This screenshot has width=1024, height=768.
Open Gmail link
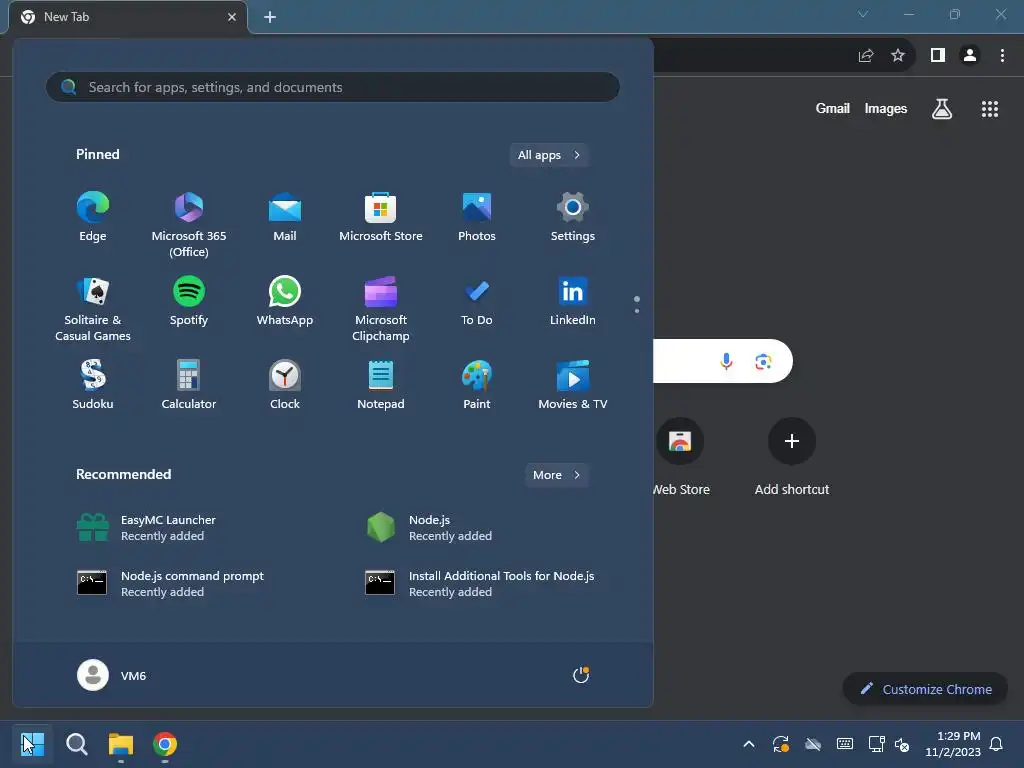click(832, 108)
